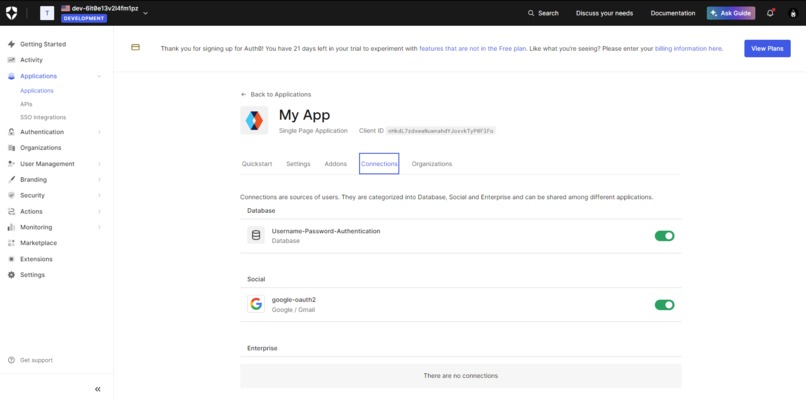The width and height of the screenshot is (806, 401).
Task: Open the Documentation link
Action: tap(673, 13)
